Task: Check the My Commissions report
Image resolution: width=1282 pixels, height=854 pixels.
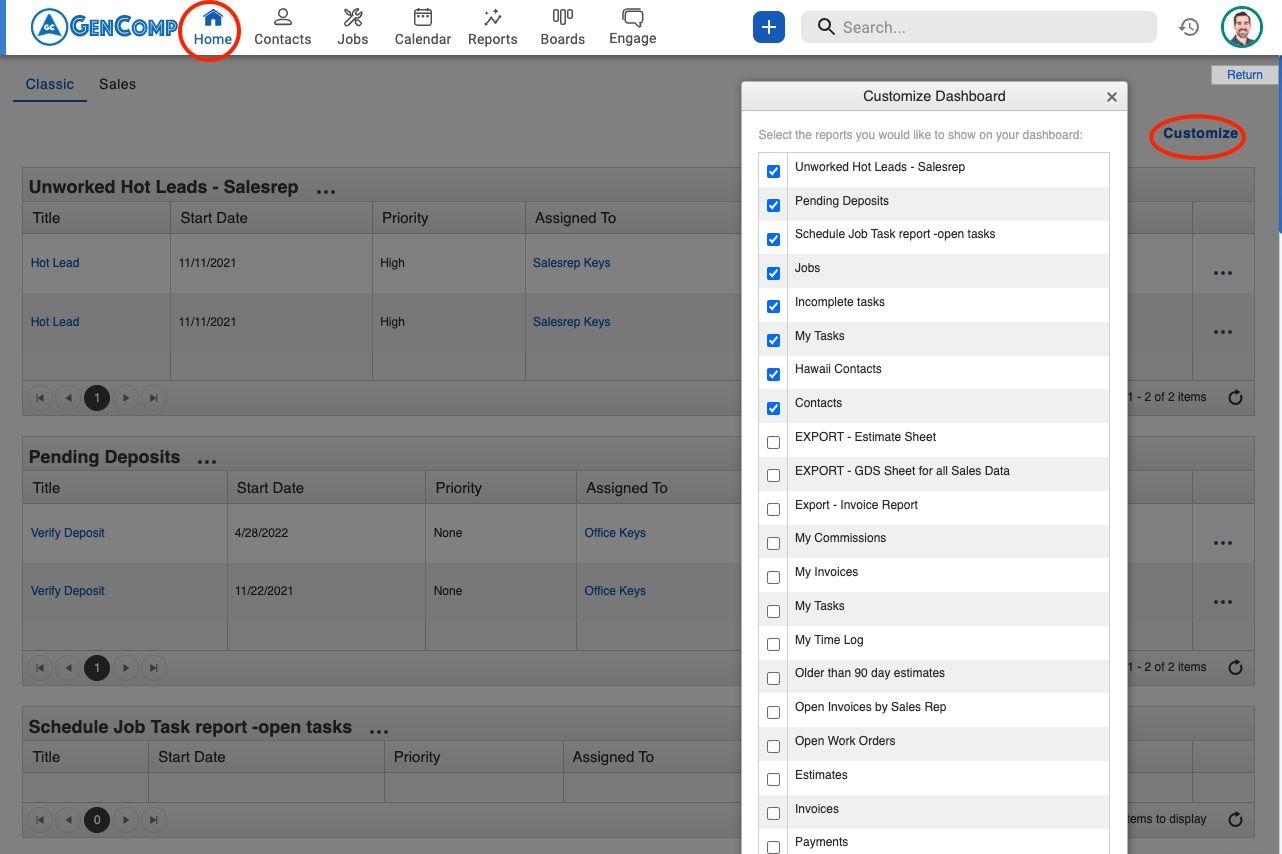Action: (x=773, y=543)
